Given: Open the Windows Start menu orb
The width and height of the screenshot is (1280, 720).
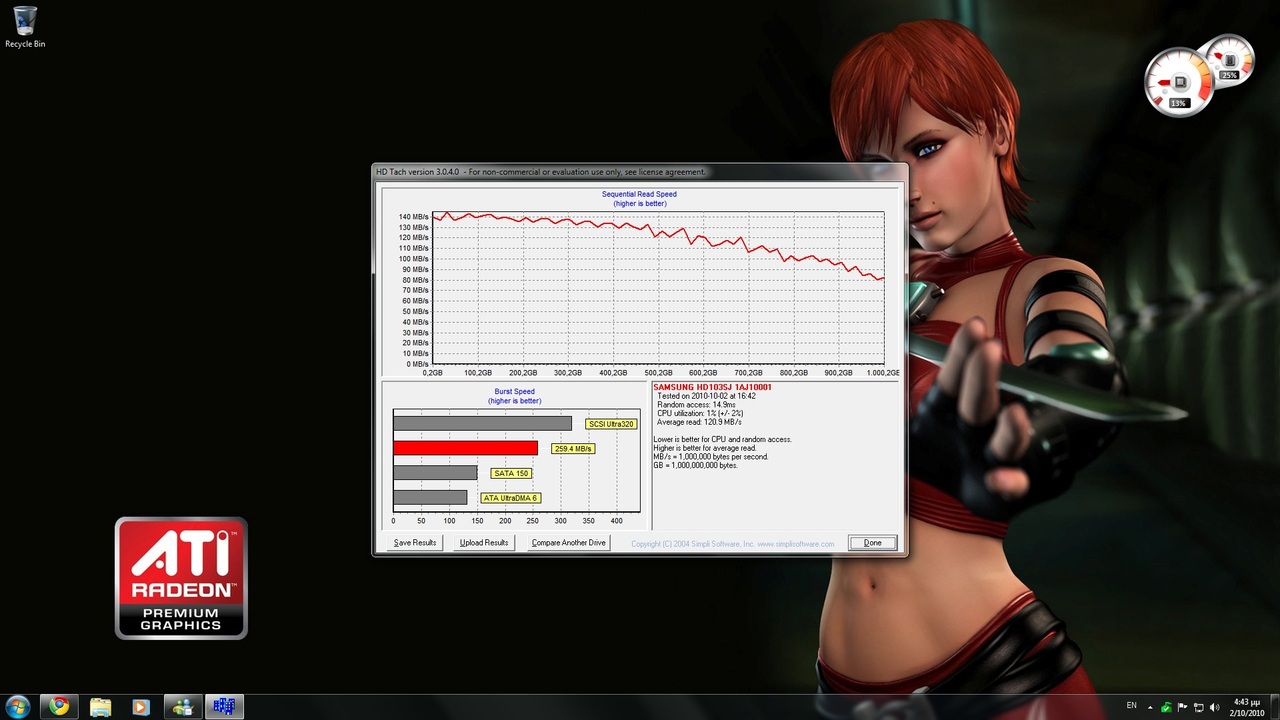Looking at the screenshot, I should [18, 706].
